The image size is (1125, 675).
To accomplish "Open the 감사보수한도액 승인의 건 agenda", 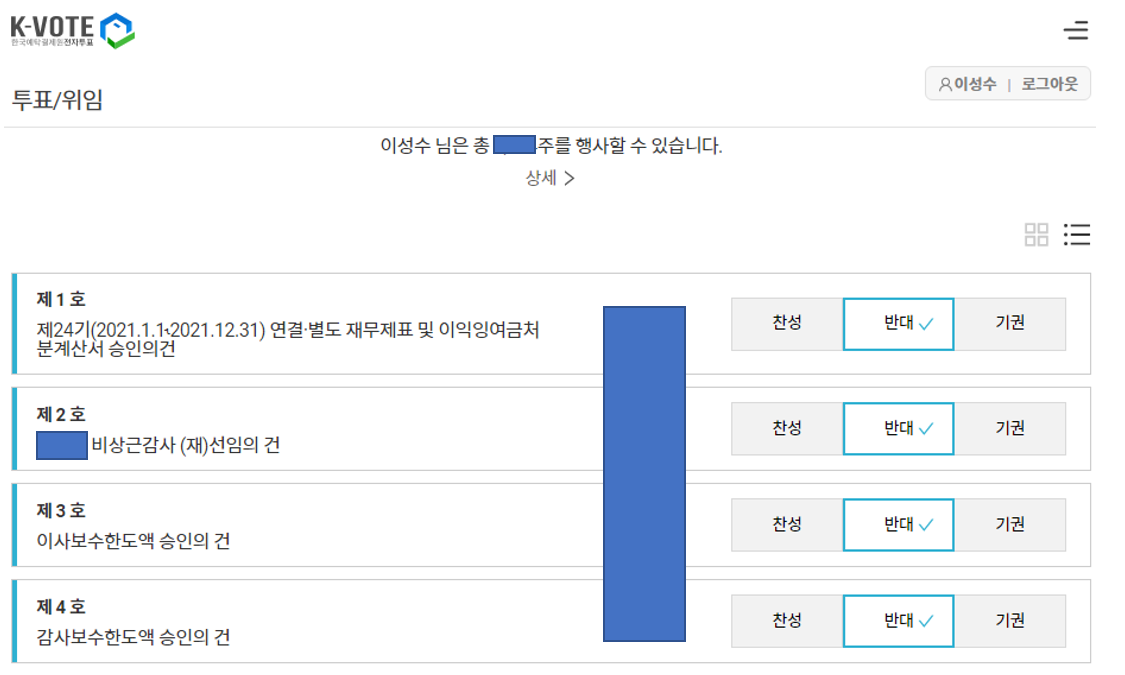I will pyautogui.click(x=133, y=637).
